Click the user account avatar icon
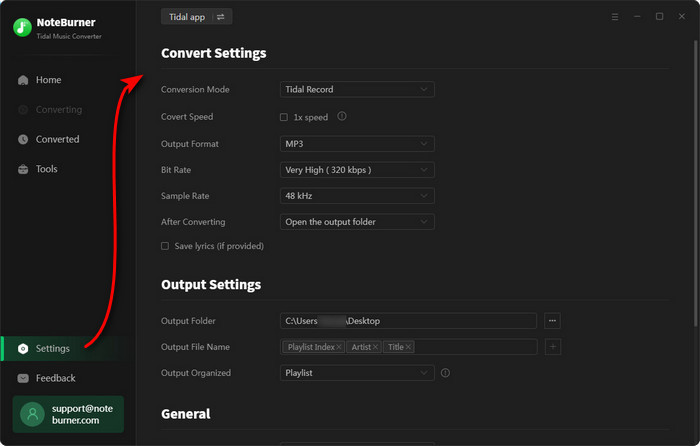700x446 pixels. 32,414
